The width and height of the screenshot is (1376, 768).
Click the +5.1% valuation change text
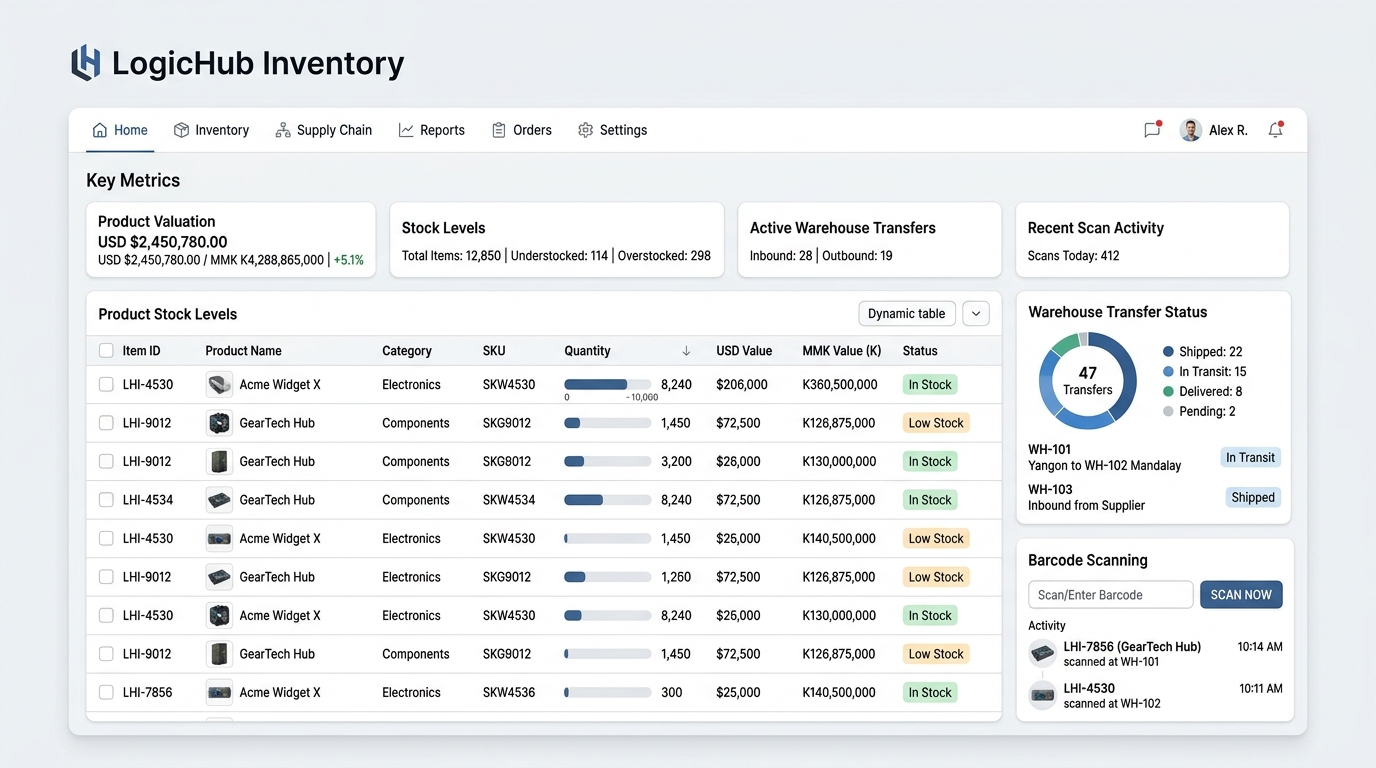click(349, 260)
